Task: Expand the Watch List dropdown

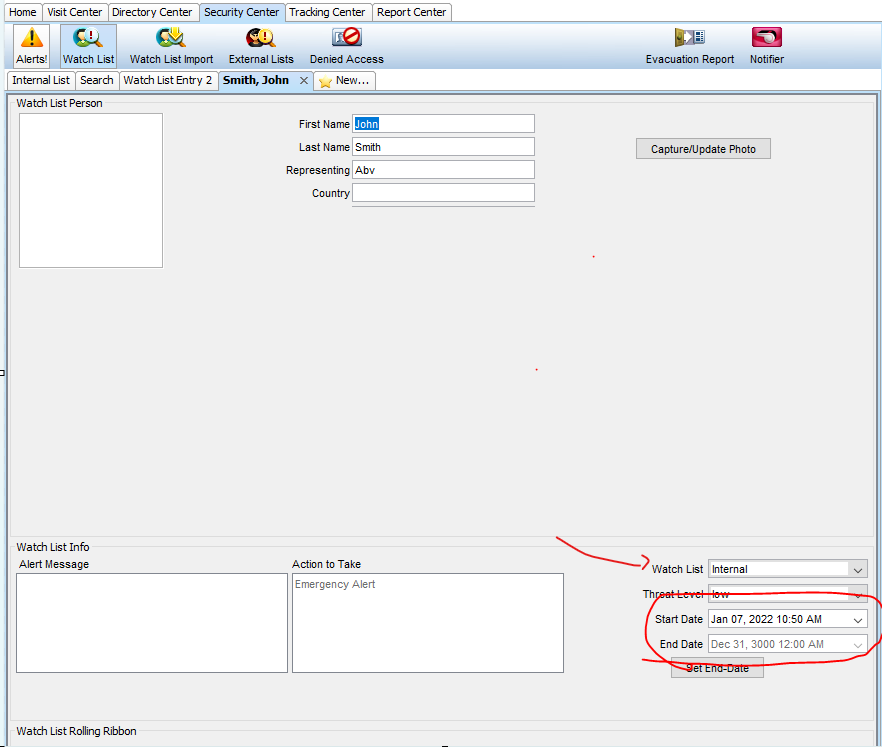Action: [857, 569]
